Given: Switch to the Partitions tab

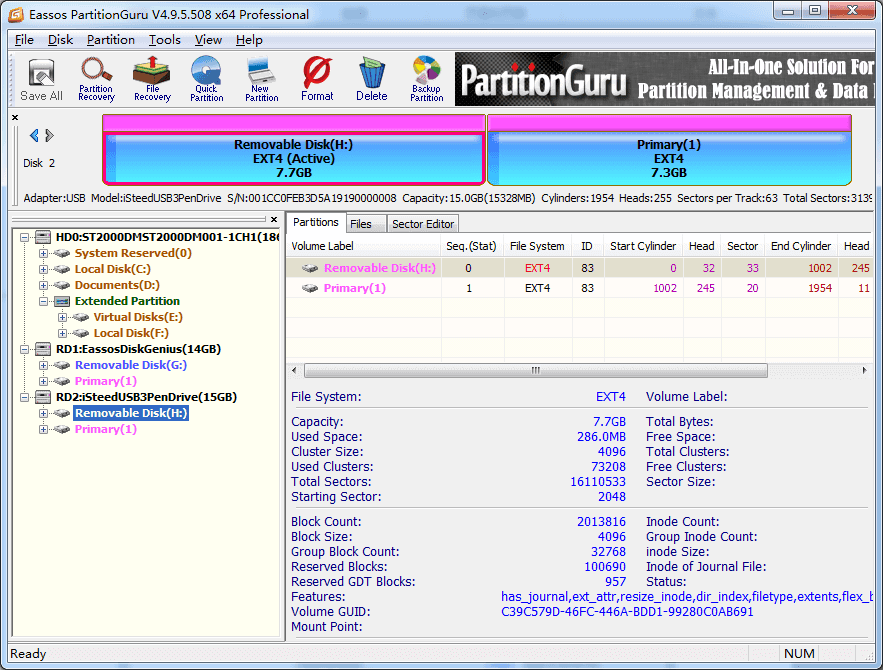Looking at the screenshot, I should pyautogui.click(x=315, y=222).
